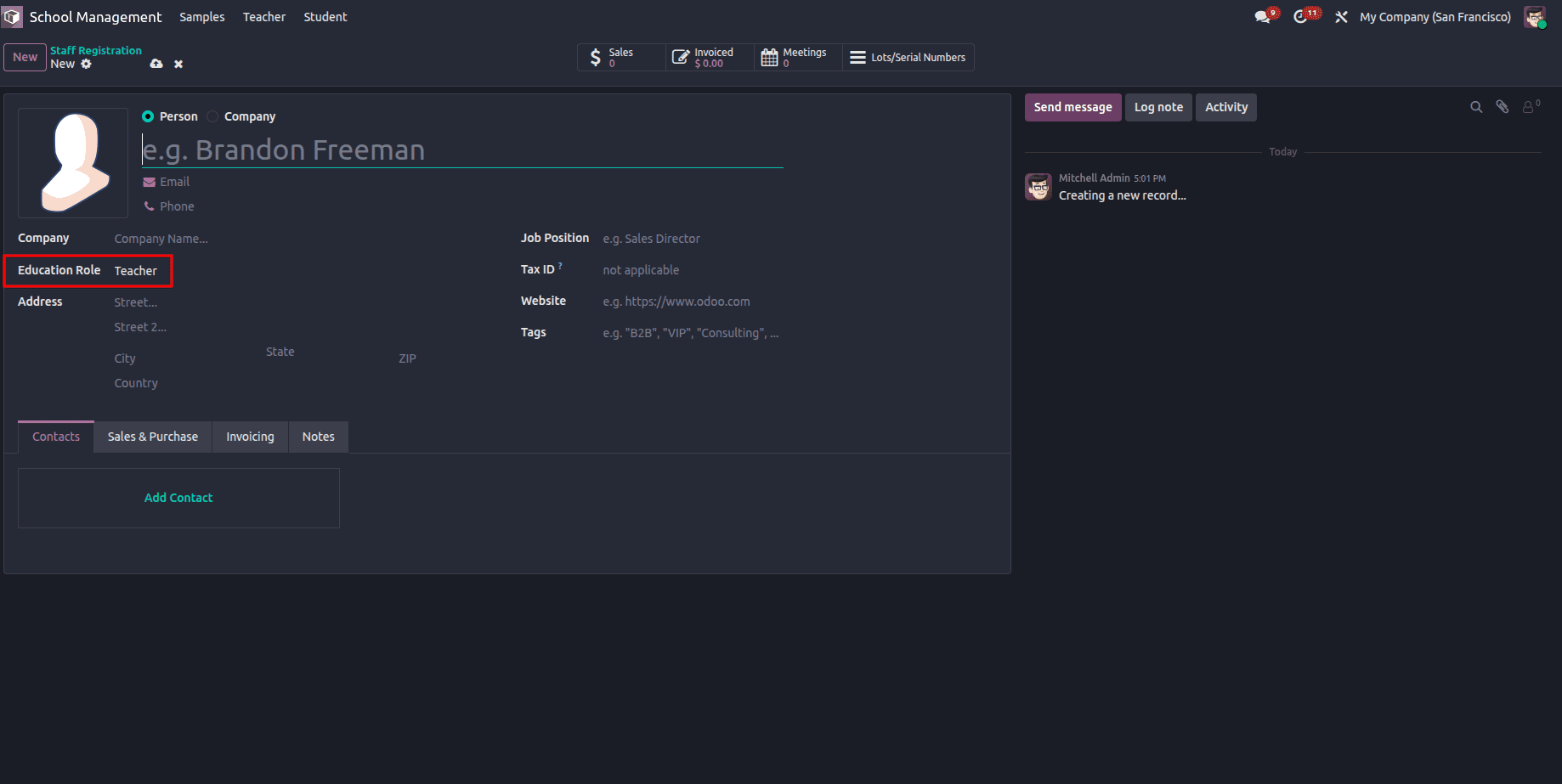
Task: Click the name field placeholder Brandon Freeman
Action: (462, 149)
